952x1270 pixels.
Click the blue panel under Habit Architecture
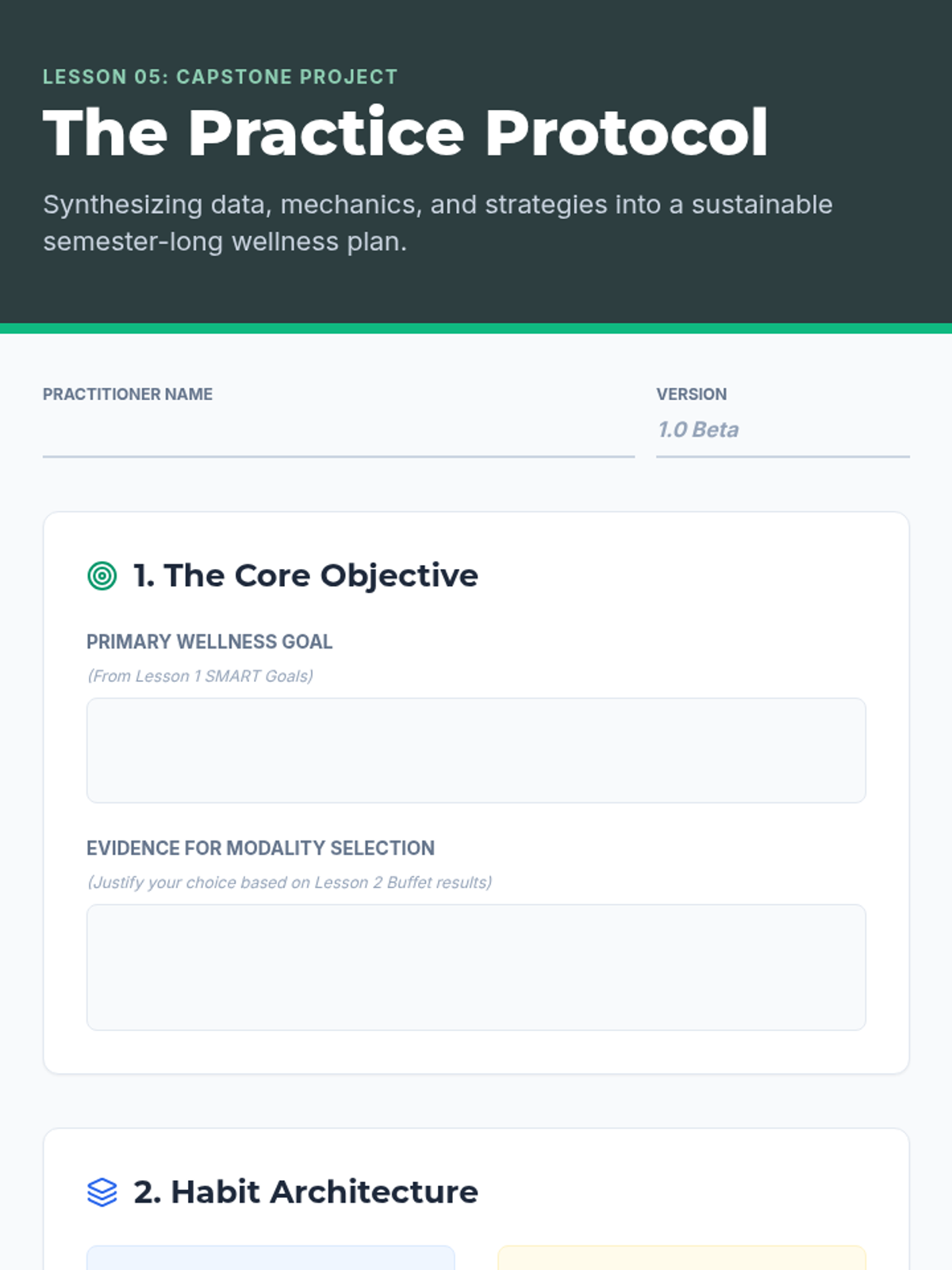click(x=271, y=1257)
